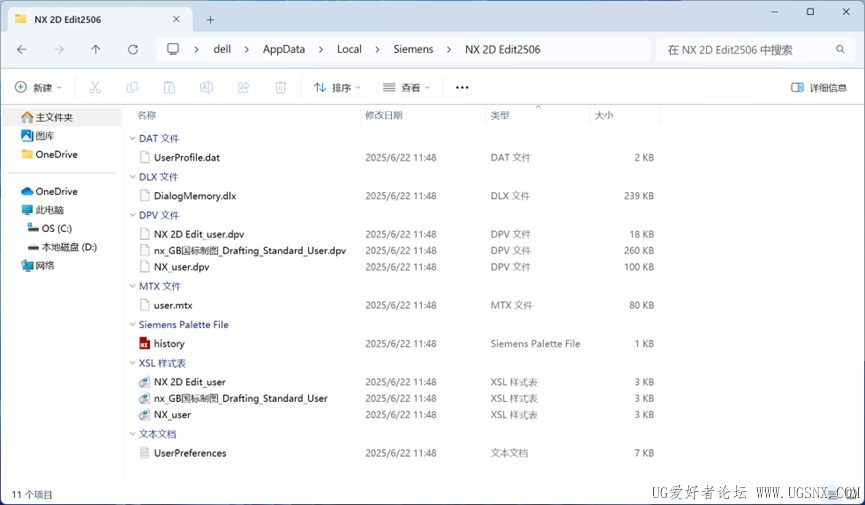Click the 239 KB size cell
This screenshot has width=865, height=505.
(x=639, y=196)
